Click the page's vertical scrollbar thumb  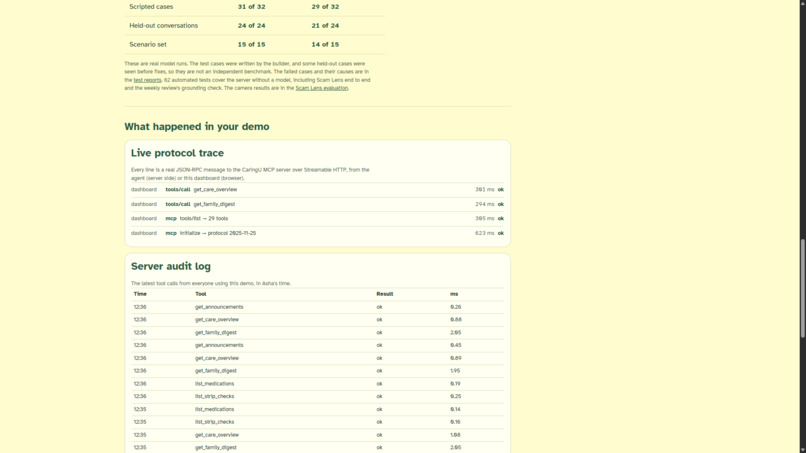click(x=802, y=288)
